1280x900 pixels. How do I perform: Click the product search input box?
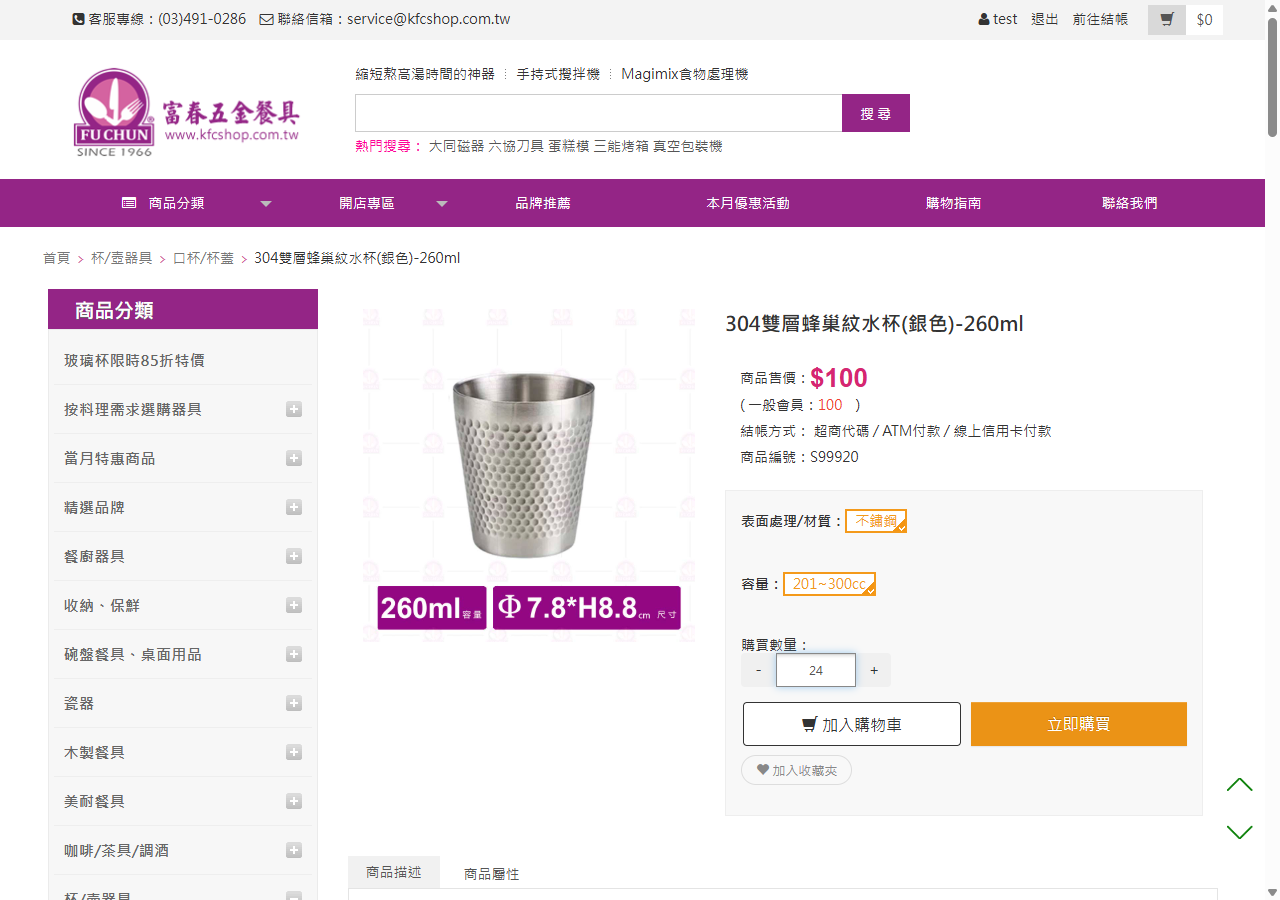[x=599, y=113]
